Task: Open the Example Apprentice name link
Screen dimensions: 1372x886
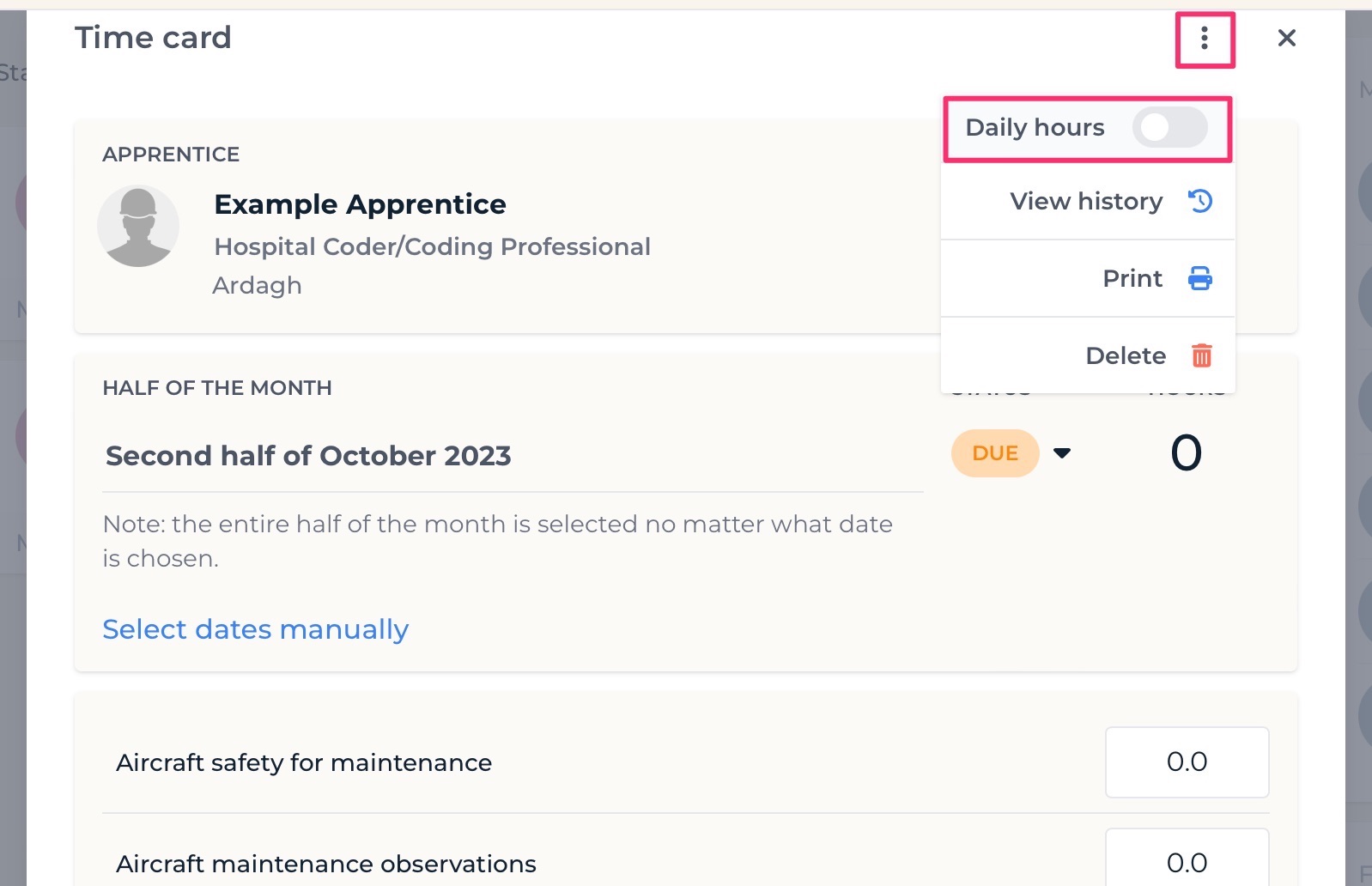Action: (360, 204)
